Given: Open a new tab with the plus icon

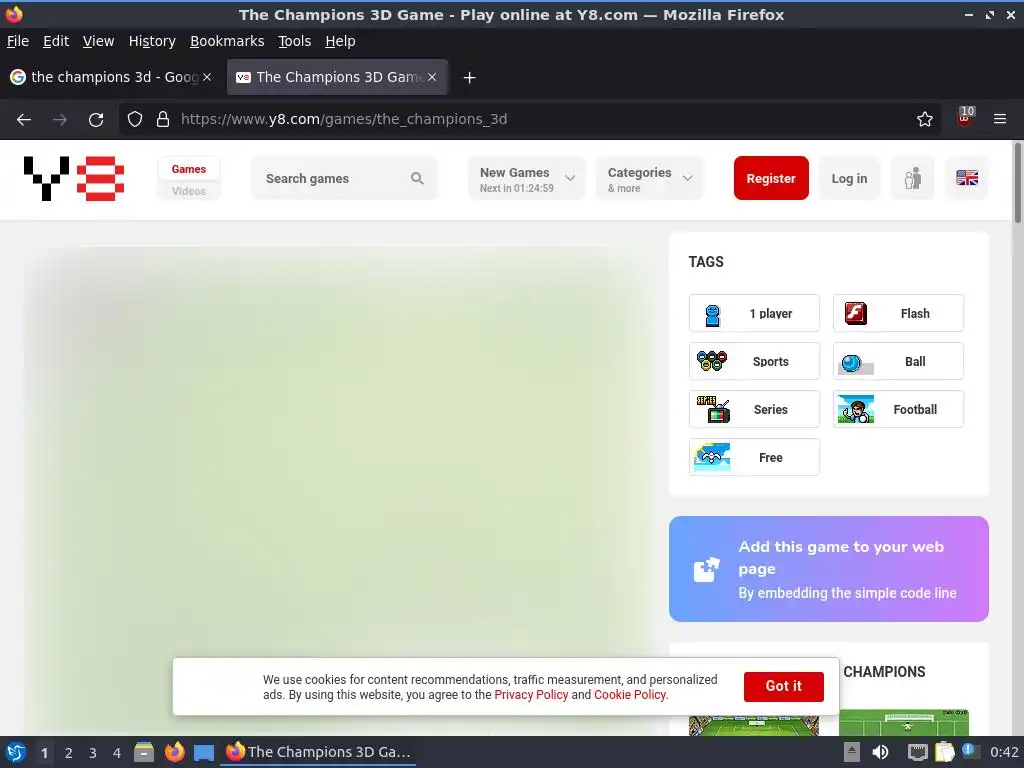Looking at the screenshot, I should coord(469,78).
